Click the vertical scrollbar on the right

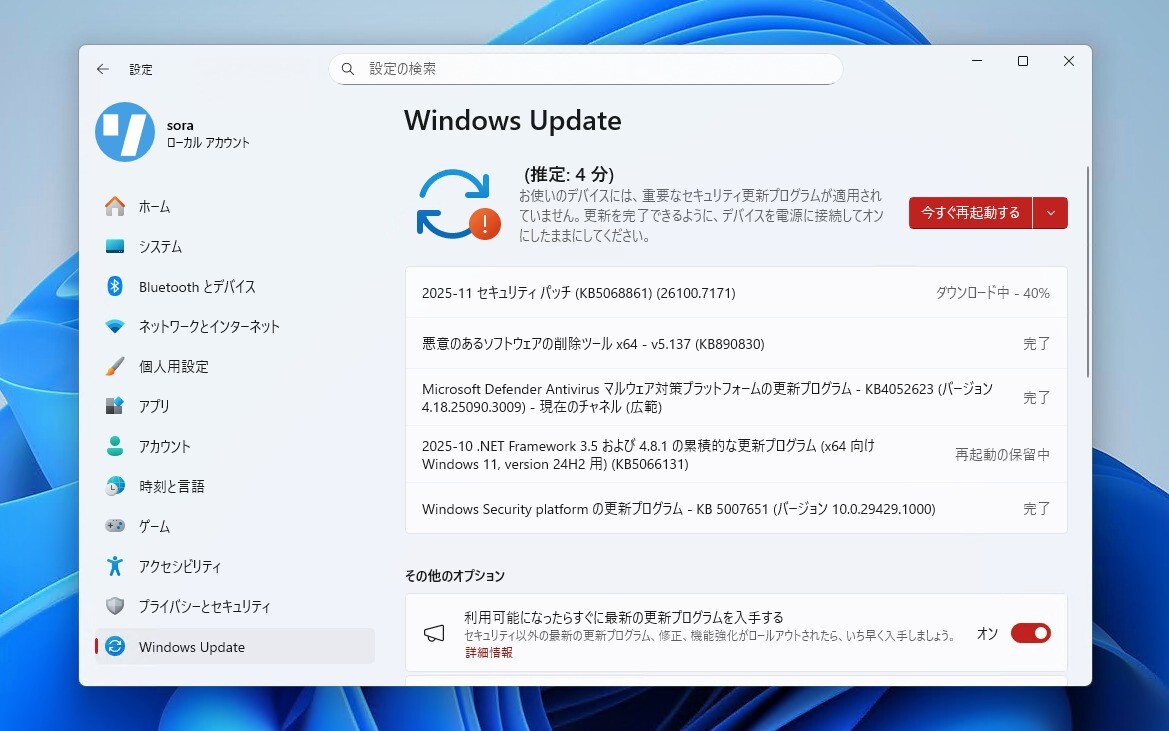tap(1088, 272)
